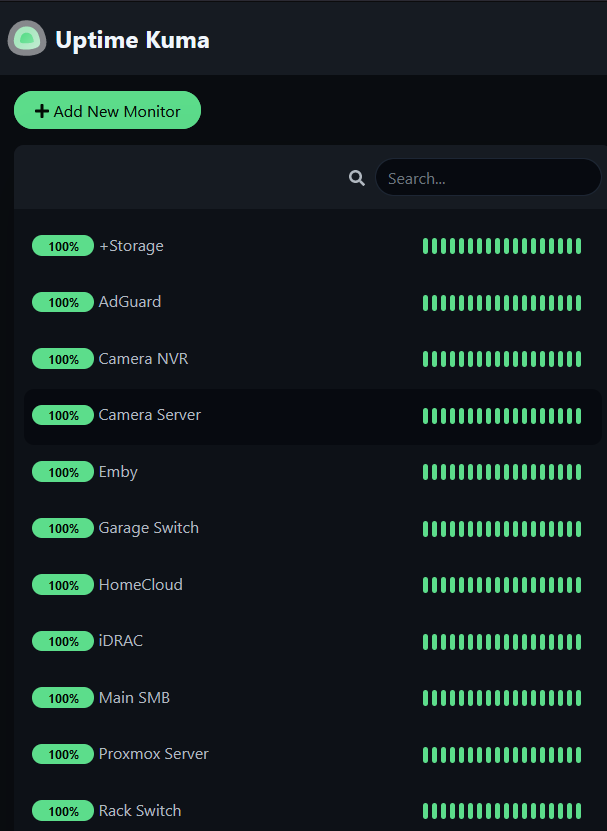The image size is (607, 831).
Task: Open the Main SMB monitor
Action: [x=313, y=697]
